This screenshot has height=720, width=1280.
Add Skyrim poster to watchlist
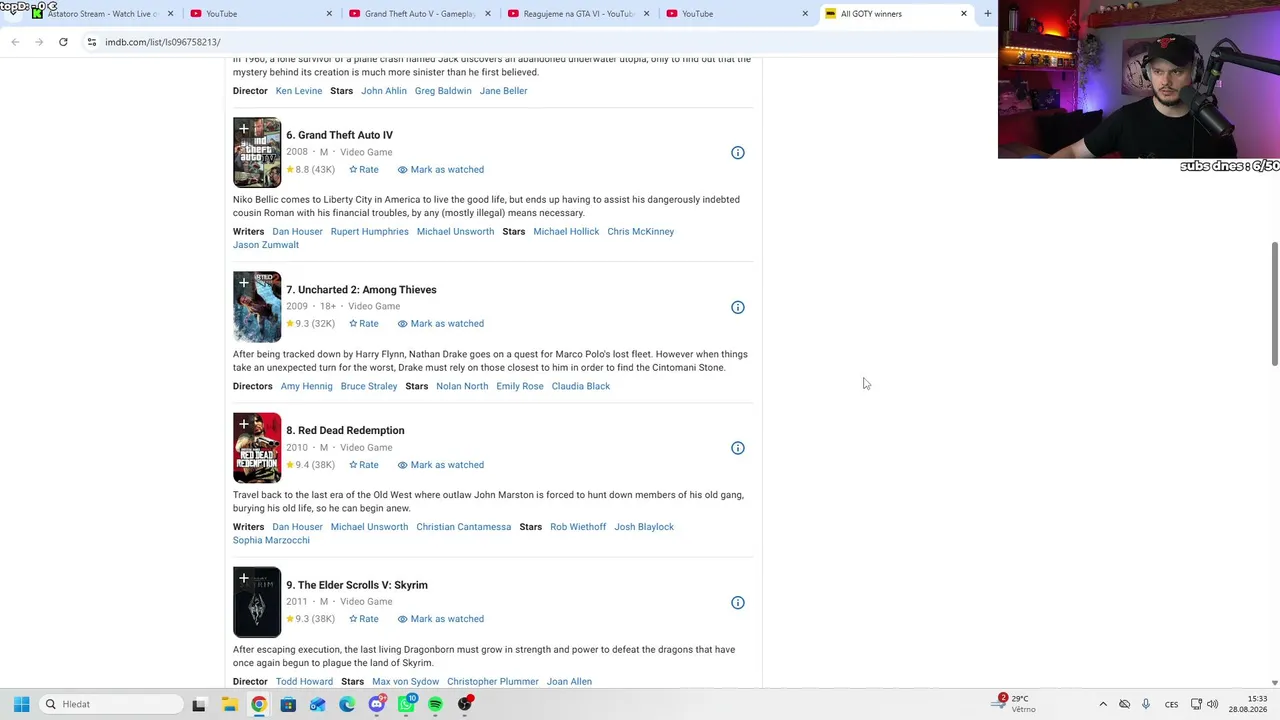point(243,578)
